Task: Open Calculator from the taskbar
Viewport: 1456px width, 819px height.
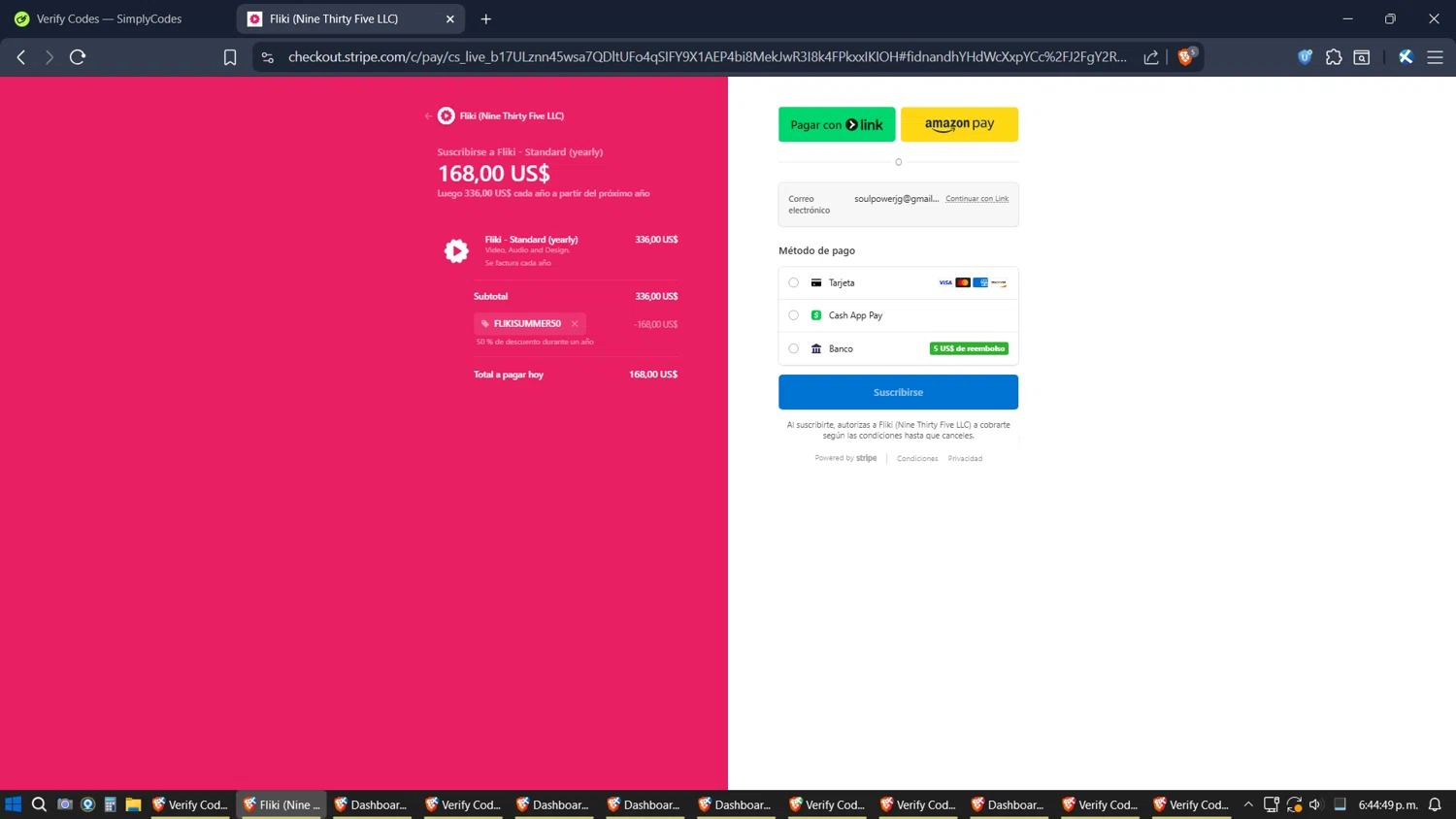Action: [x=111, y=804]
